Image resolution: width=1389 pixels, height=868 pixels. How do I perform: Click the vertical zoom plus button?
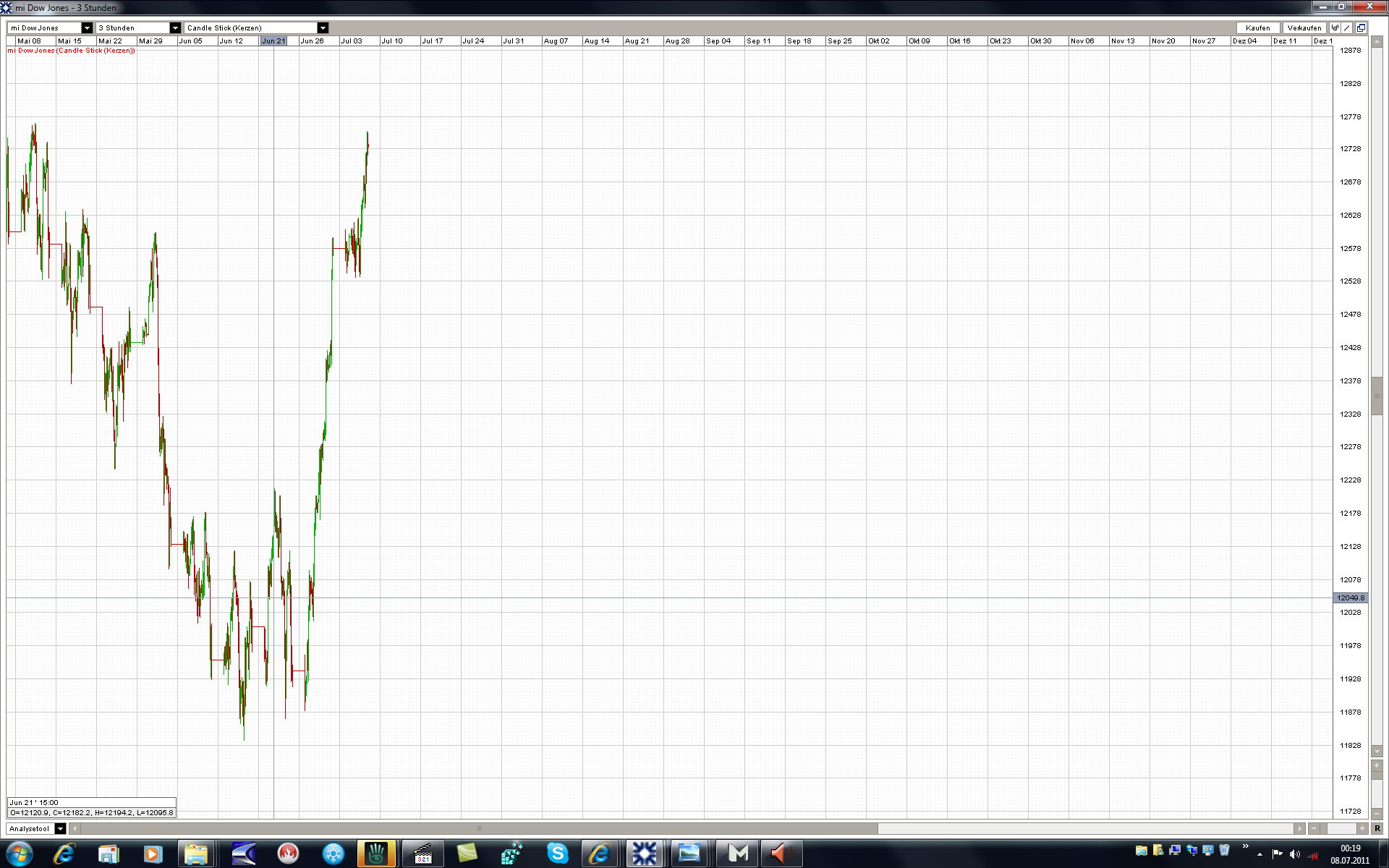coord(1377,765)
